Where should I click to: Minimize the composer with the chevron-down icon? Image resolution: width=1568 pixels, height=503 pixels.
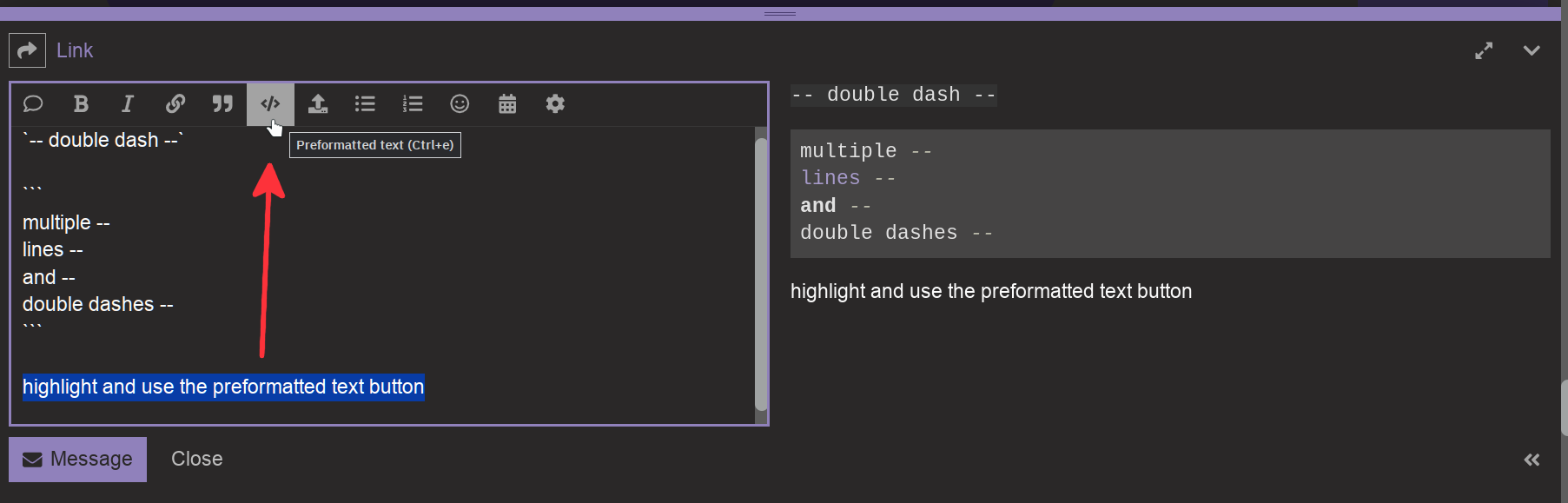[1532, 51]
